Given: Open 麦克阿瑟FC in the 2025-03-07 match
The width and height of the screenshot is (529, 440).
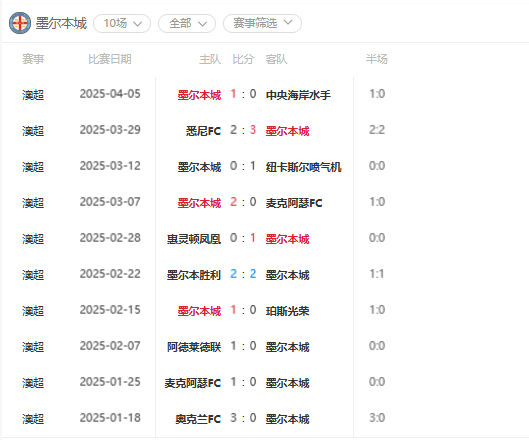Looking at the screenshot, I should 294,203.
